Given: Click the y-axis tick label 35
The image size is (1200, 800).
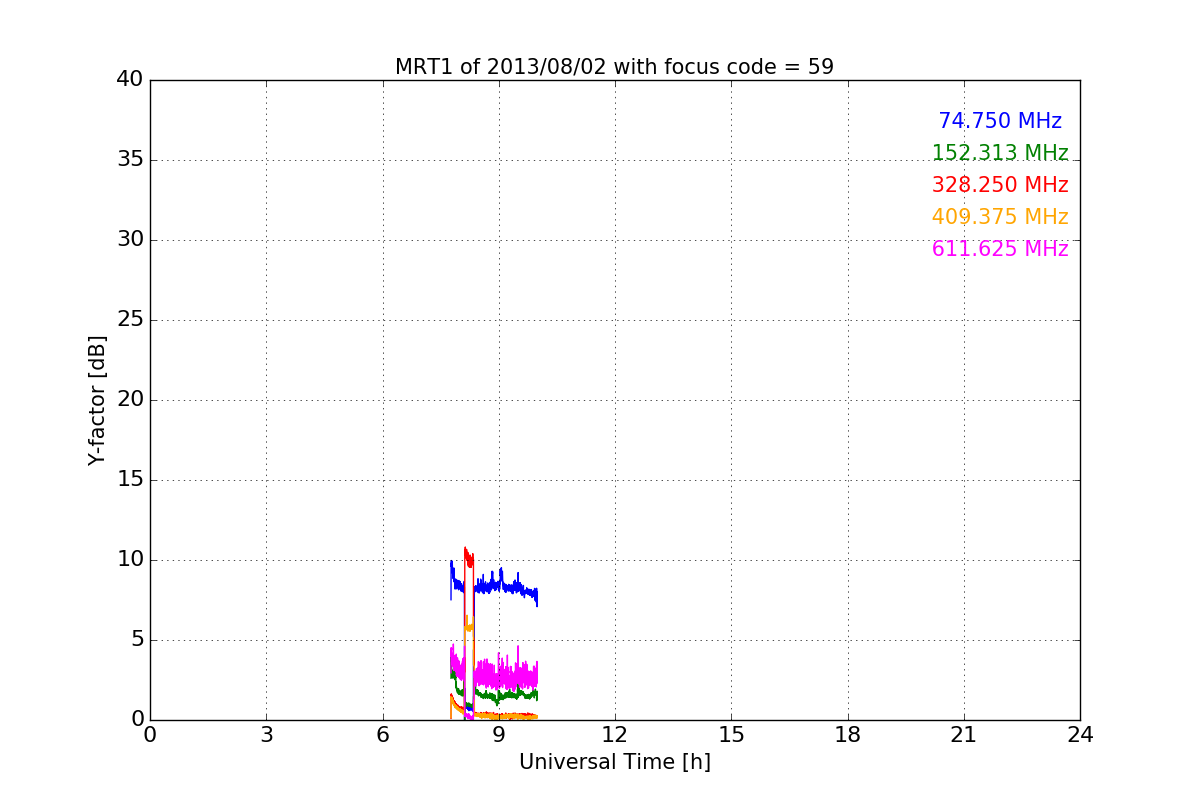Looking at the screenshot, I should coord(130,160).
